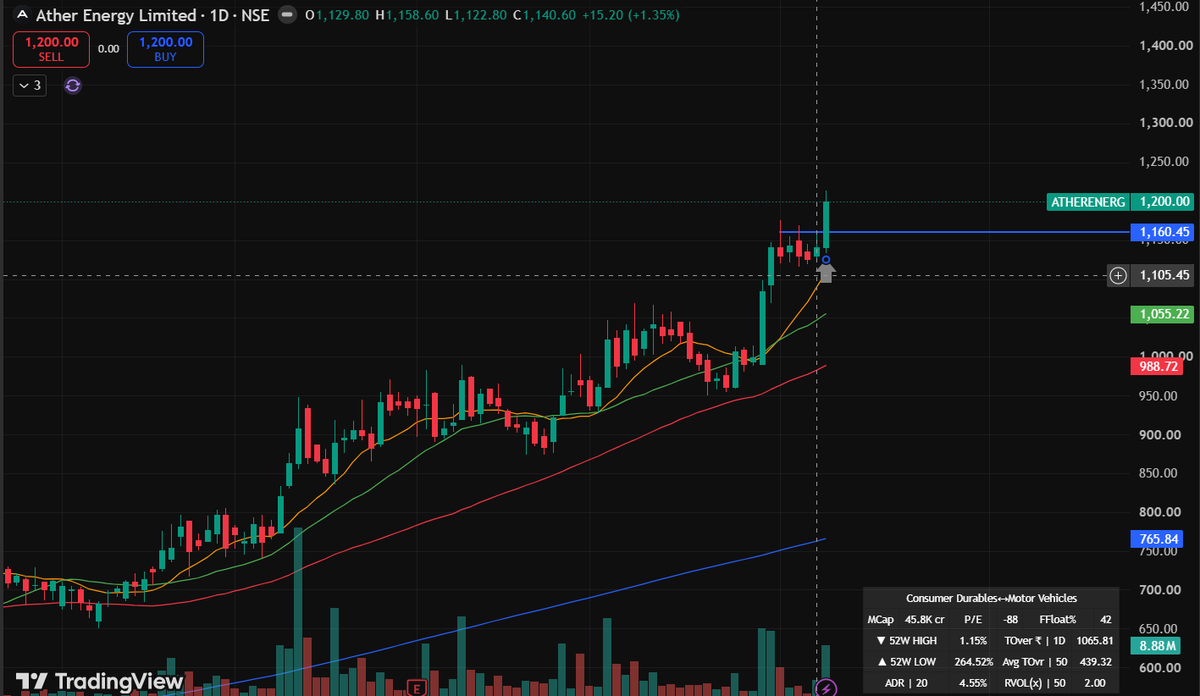The height and width of the screenshot is (696, 1200).
Task: Open symbol search via Ather Energy Limited title
Action: [x=116, y=16]
